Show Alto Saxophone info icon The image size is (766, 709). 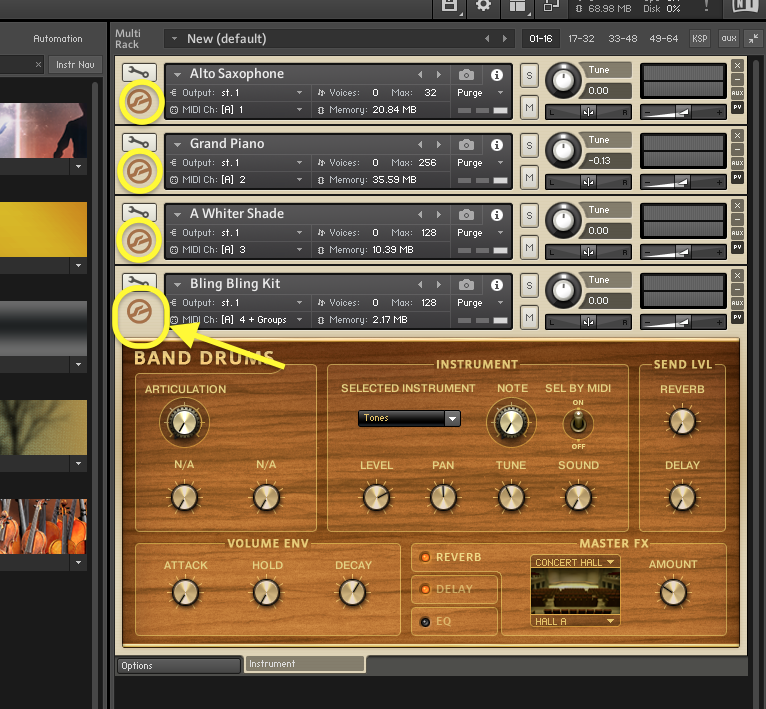click(497, 75)
